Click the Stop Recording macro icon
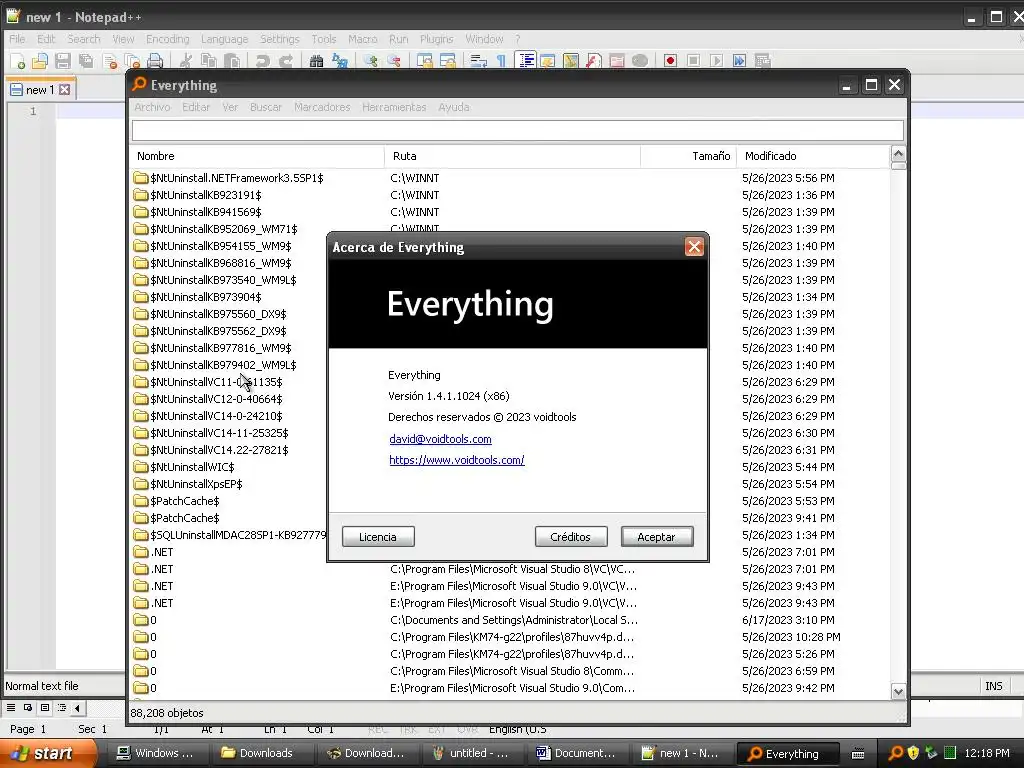The image size is (1024, 768). pyautogui.click(x=694, y=61)
